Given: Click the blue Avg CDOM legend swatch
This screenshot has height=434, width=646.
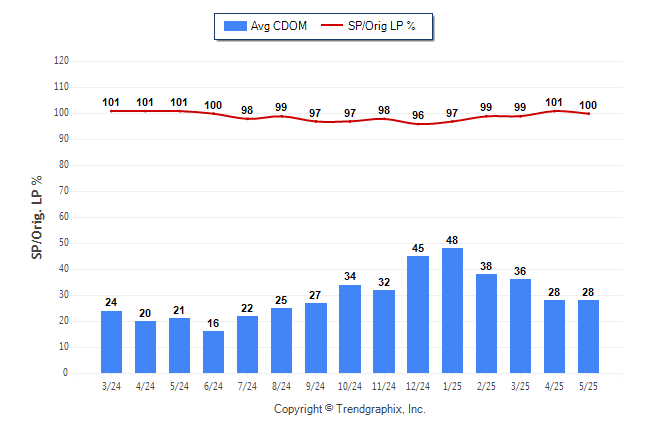Looking at the screenshot, I should (x=235, y=26).
